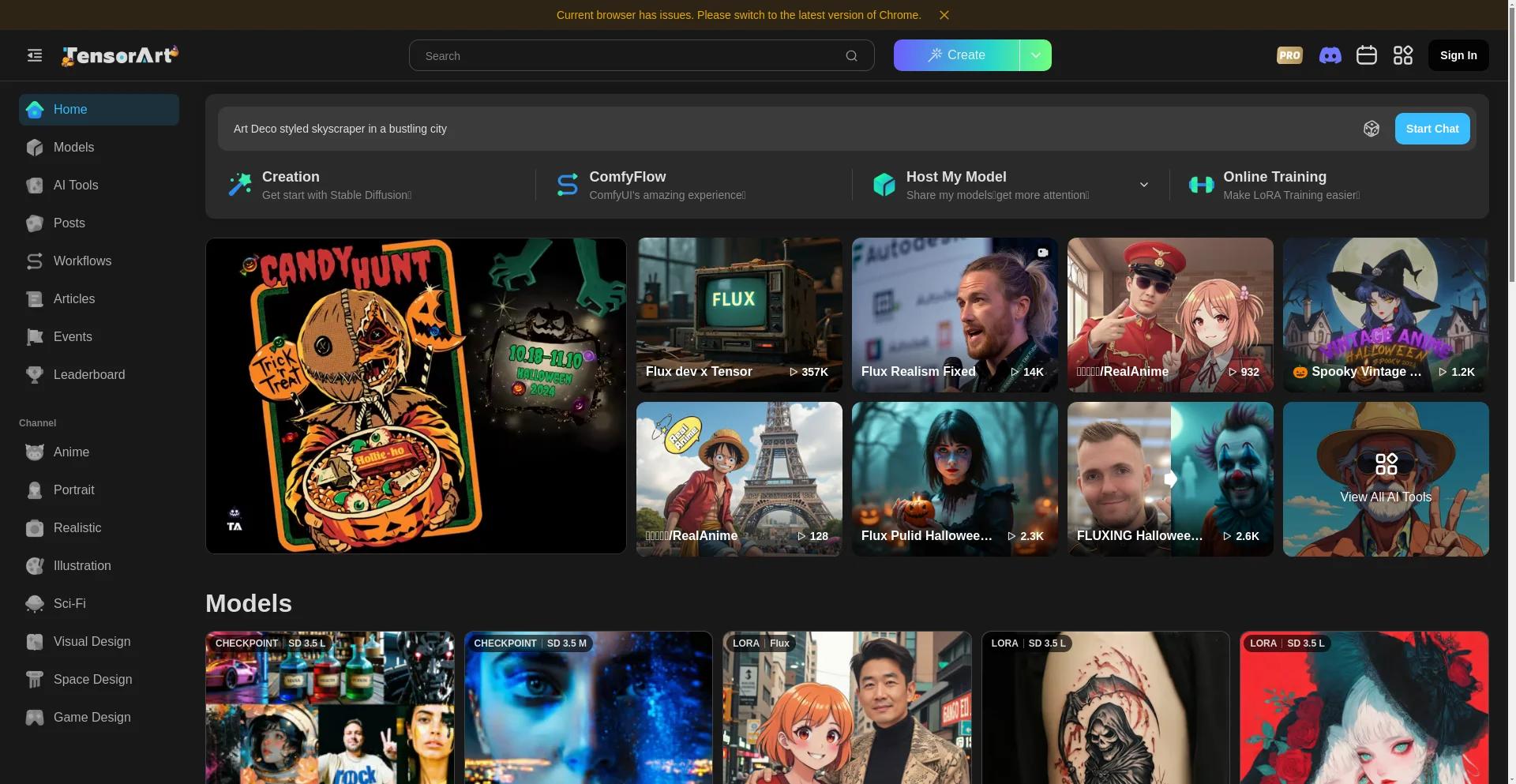
Task: Click the Create button
Action: coord(956,55)
